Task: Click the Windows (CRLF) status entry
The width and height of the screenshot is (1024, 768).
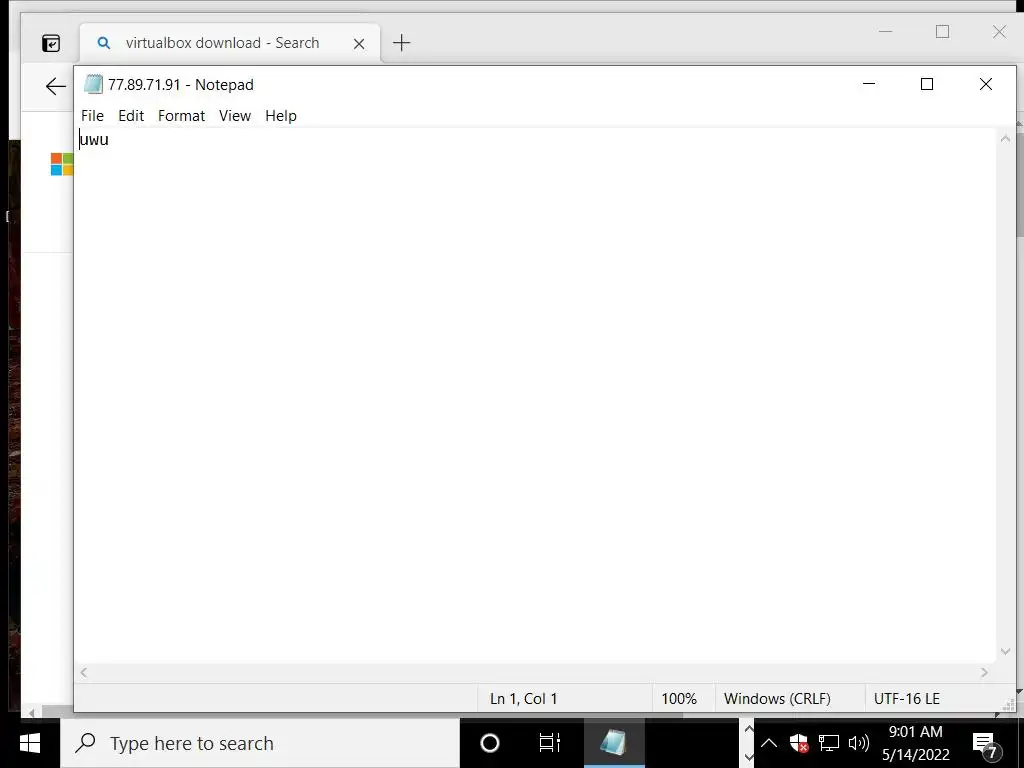Action: click(x=777, y=699)
